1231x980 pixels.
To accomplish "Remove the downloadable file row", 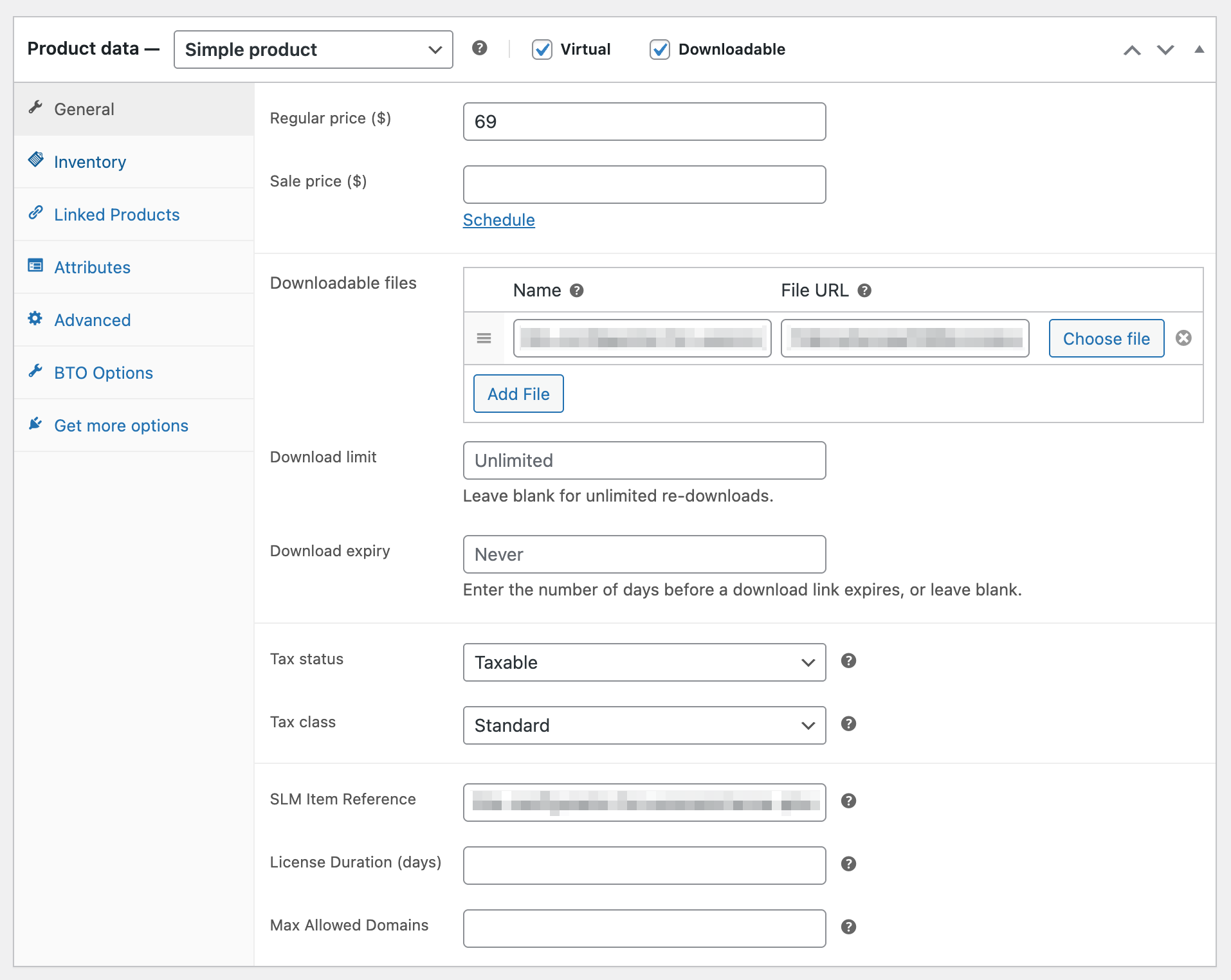I will click(x=1183, y=338).
